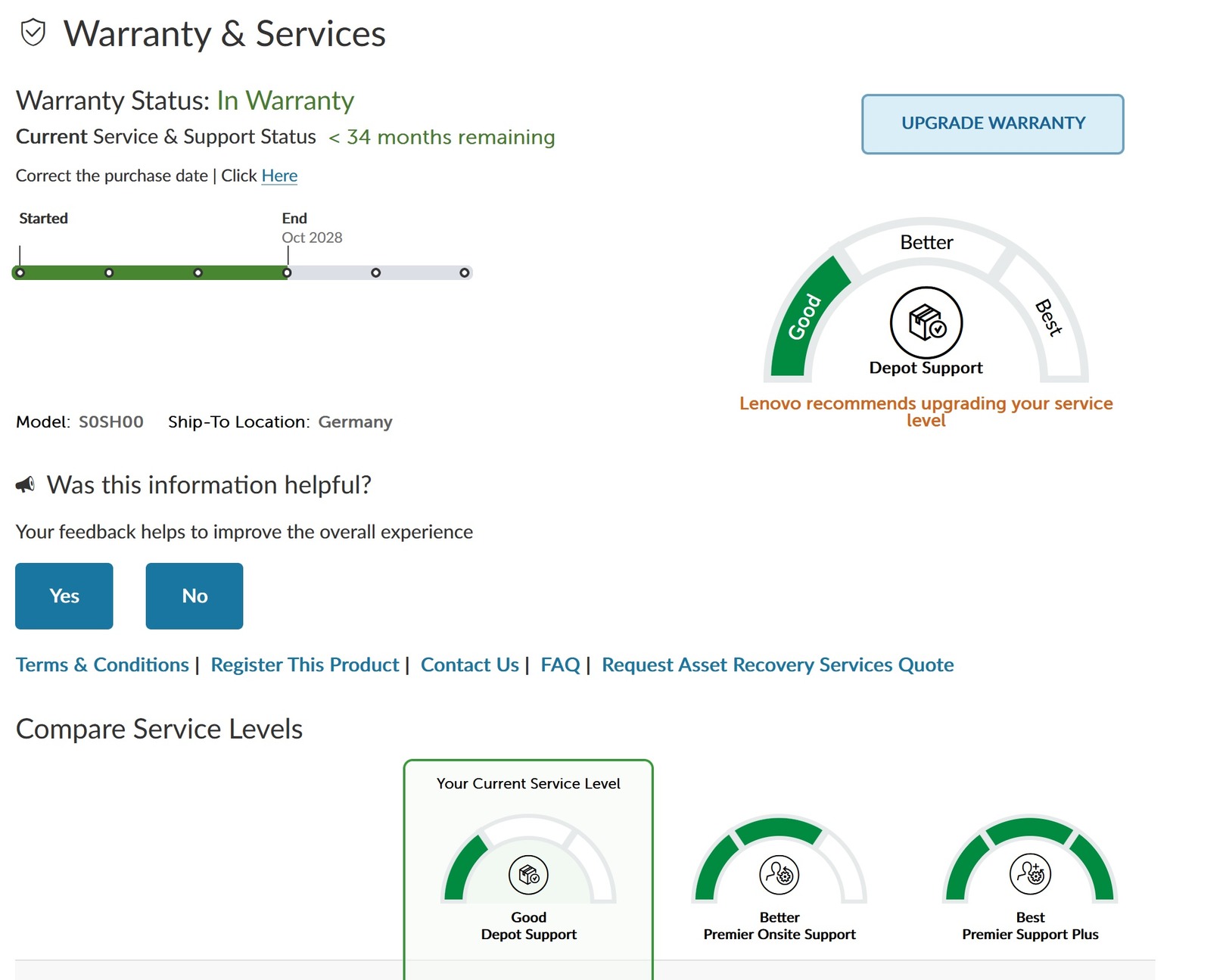Open the Terms & Conditions link
The height and width of the screenshot is (980, 1226).
tap(102, 664)
